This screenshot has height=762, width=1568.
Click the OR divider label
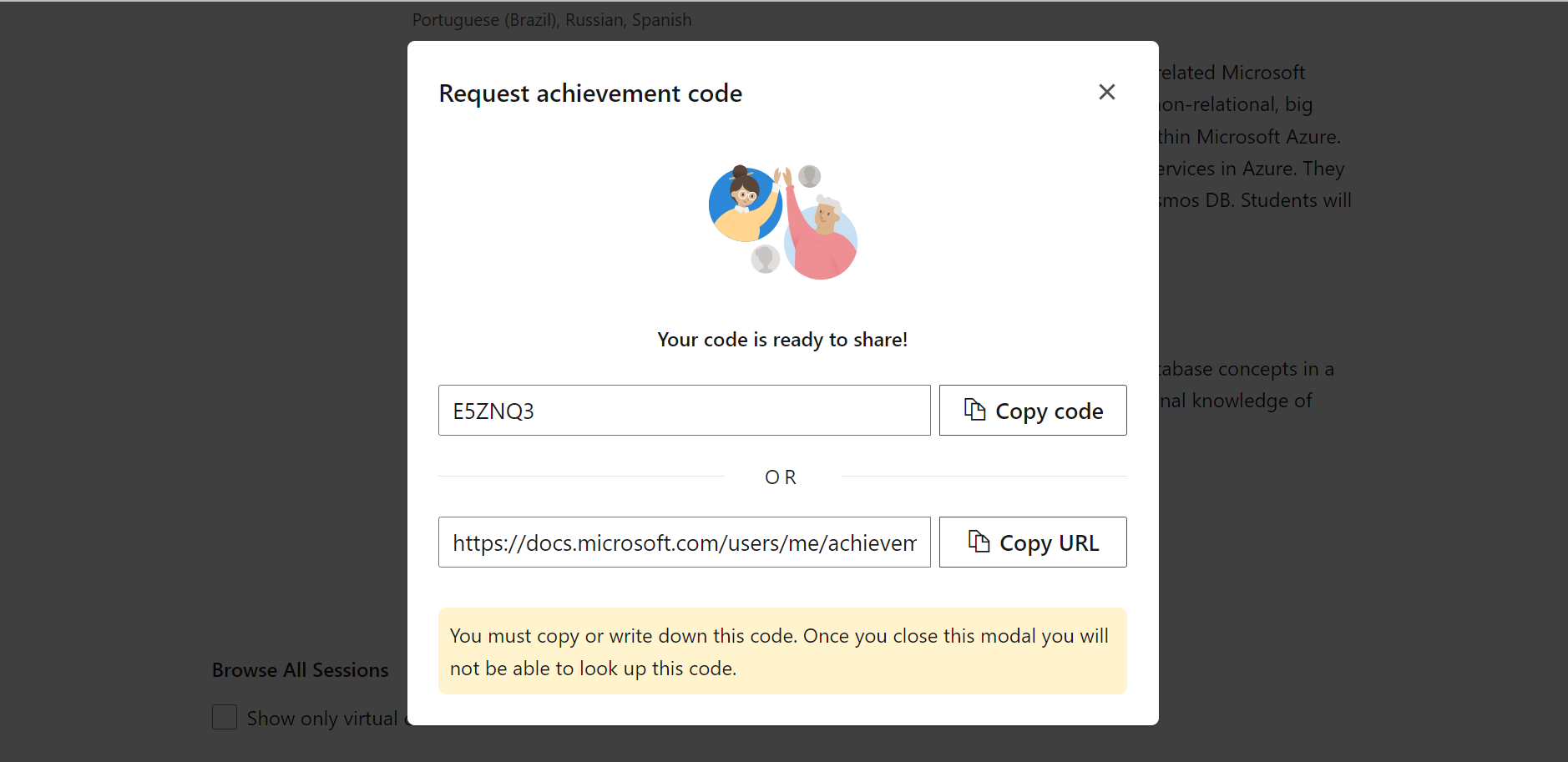781,477
